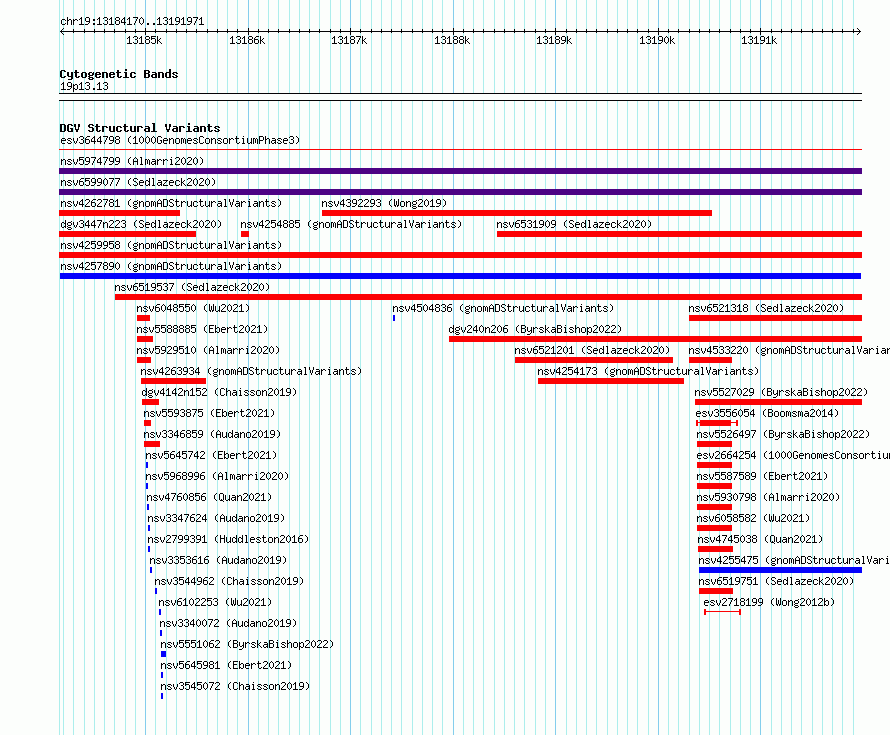
Task: Click nsv3545072 (Chaisson2019) label
Action: point(235,686)
